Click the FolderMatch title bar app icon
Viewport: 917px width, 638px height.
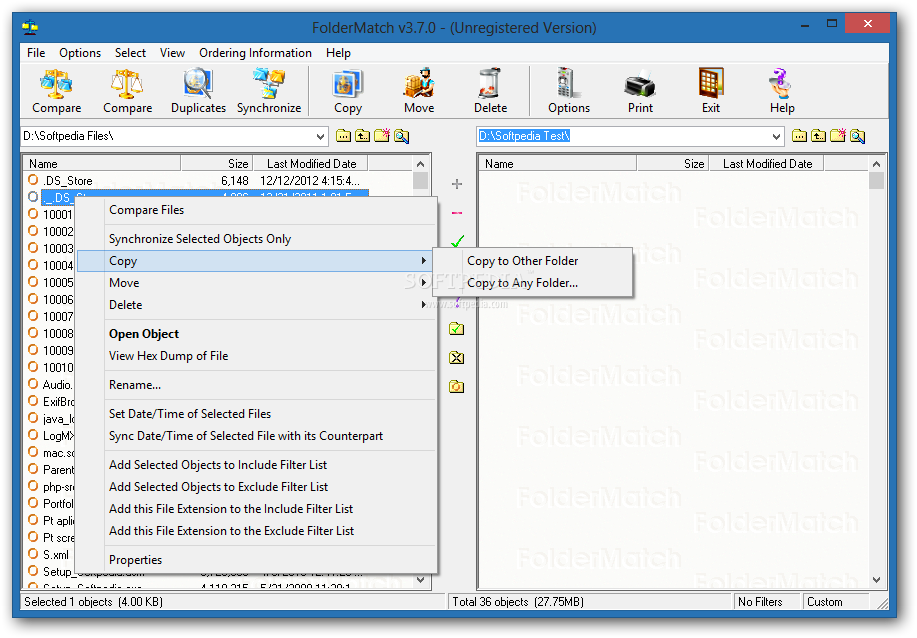pos(30,27)
